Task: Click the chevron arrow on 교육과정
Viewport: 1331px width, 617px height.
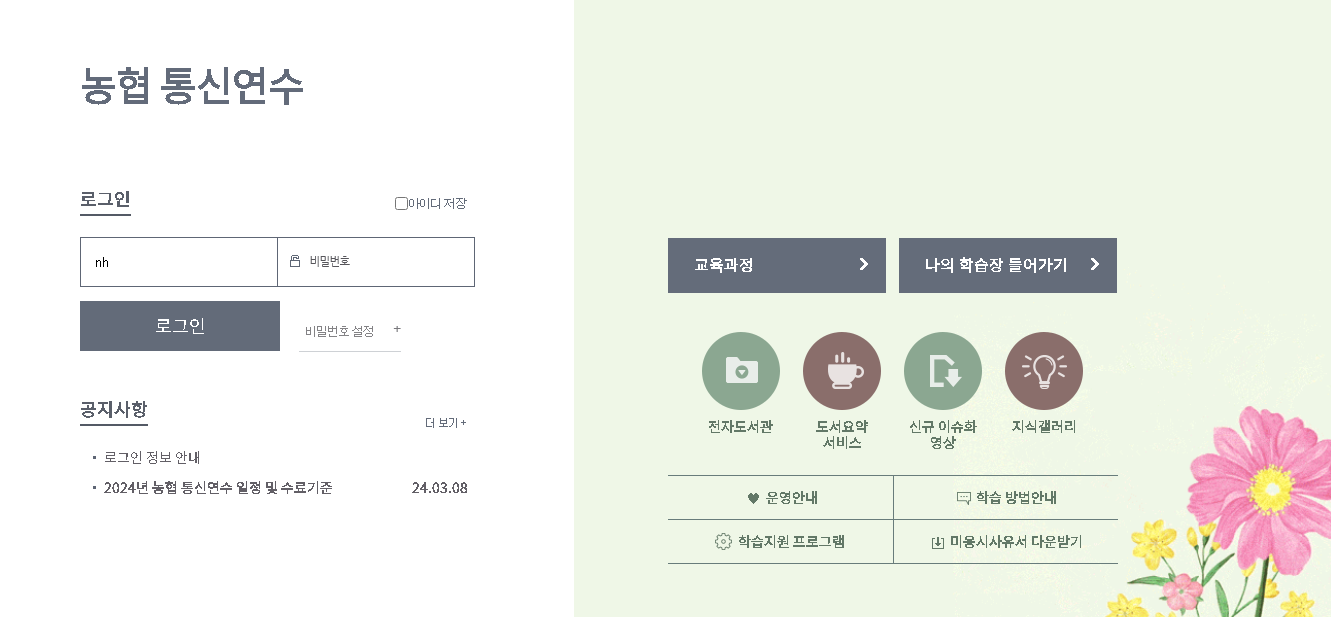Action: (x=862, y=265)
